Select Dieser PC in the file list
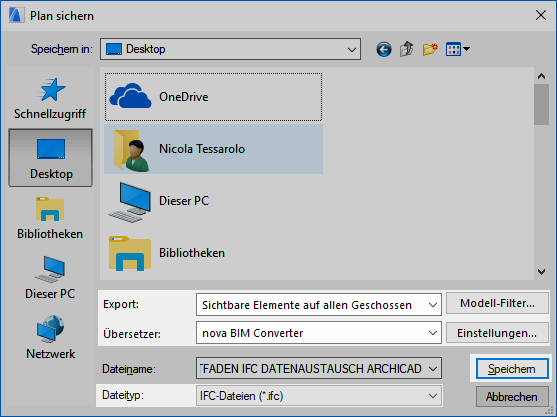This screenshot has height=417, width=557. (x=213, y=201)
